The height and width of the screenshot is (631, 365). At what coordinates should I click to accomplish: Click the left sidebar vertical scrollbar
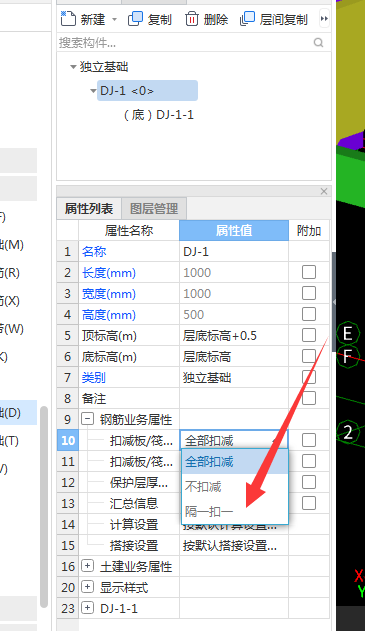click(44, 507)
